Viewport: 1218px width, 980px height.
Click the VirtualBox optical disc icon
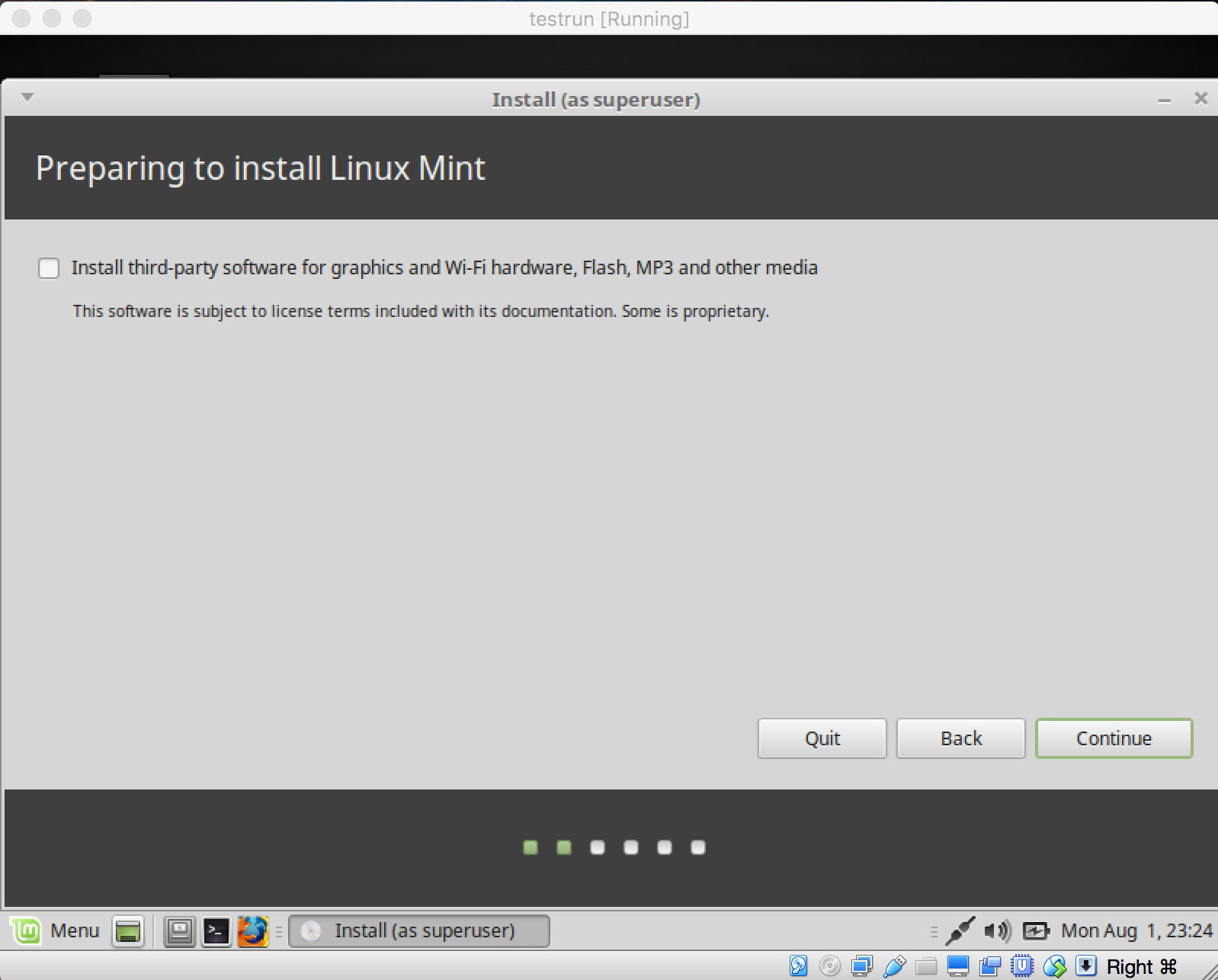[830, 966]
